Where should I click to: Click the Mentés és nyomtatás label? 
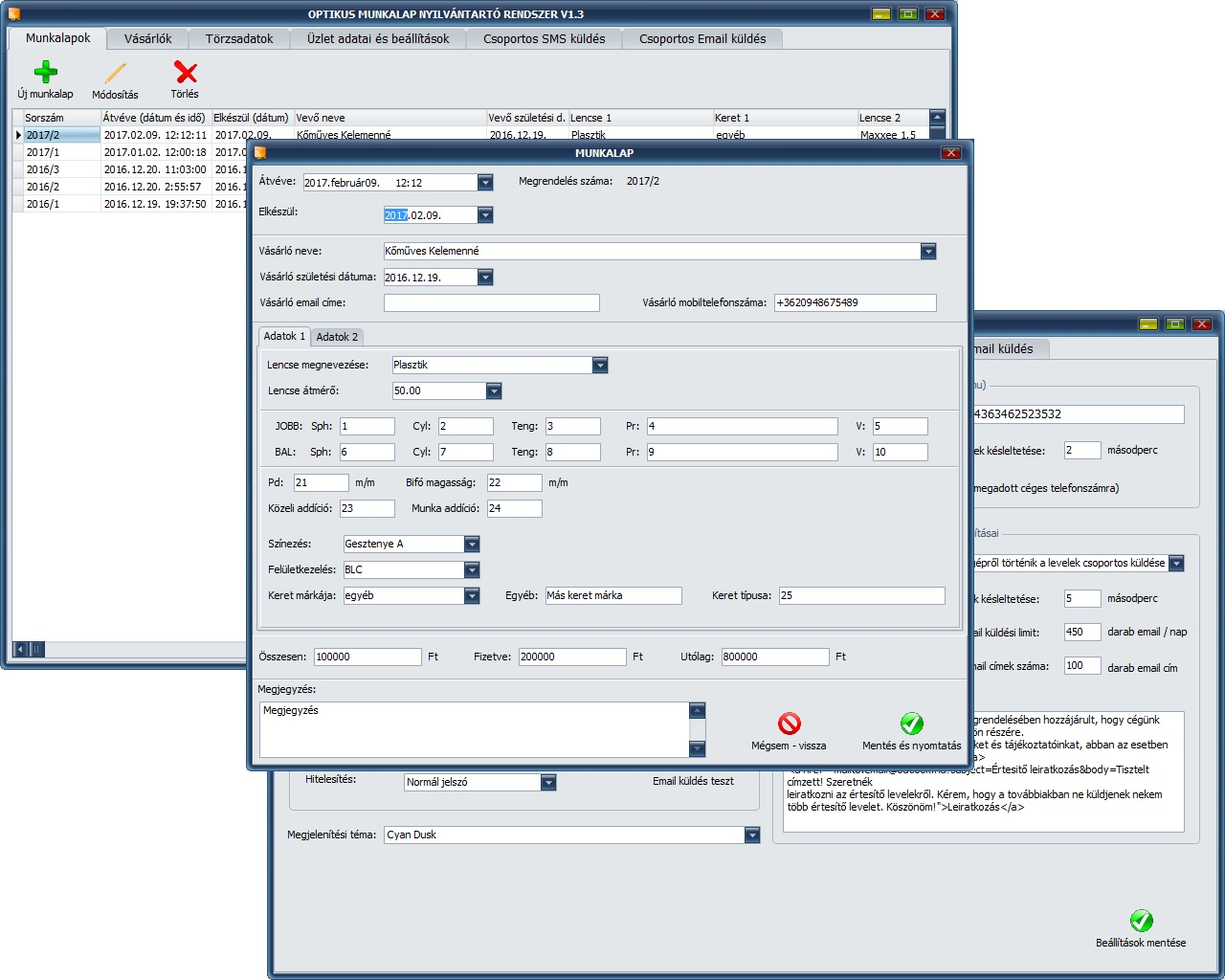pyautogui.click(x=912, y=746)
